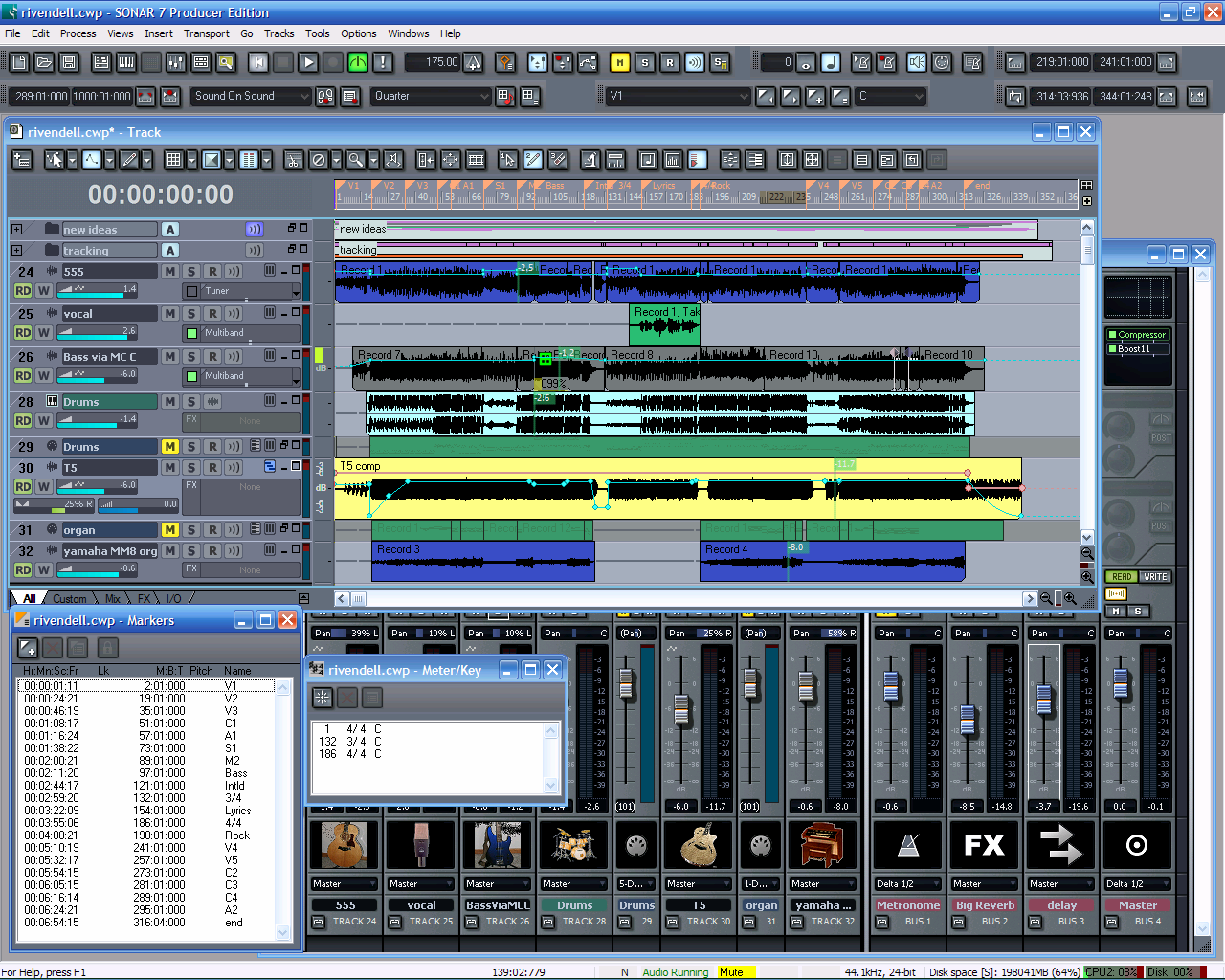Image resolution: width=1225 pixels, height=980 pixels.
Task: Clear all mutes with yellow M button
Action: 620,62
